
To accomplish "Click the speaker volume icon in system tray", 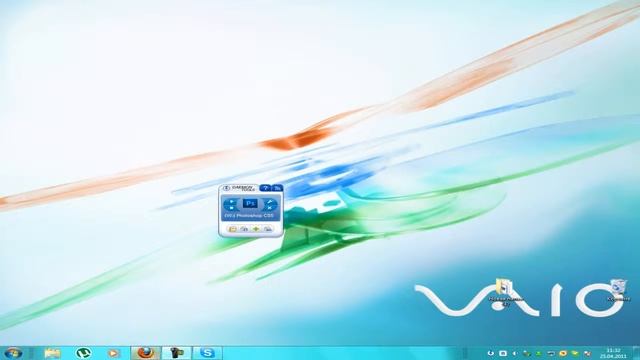I will (515, 353).
